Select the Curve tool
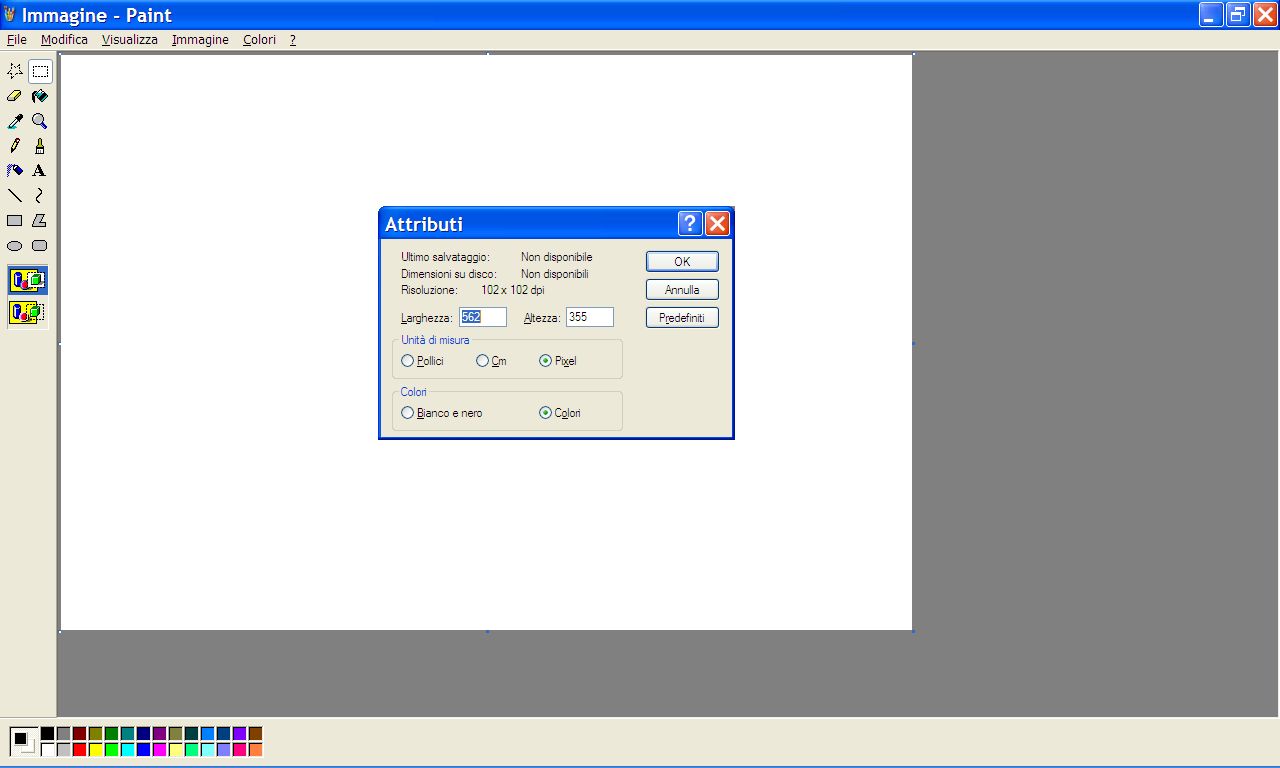1280x768 pixels. click(x=40, y=196)
